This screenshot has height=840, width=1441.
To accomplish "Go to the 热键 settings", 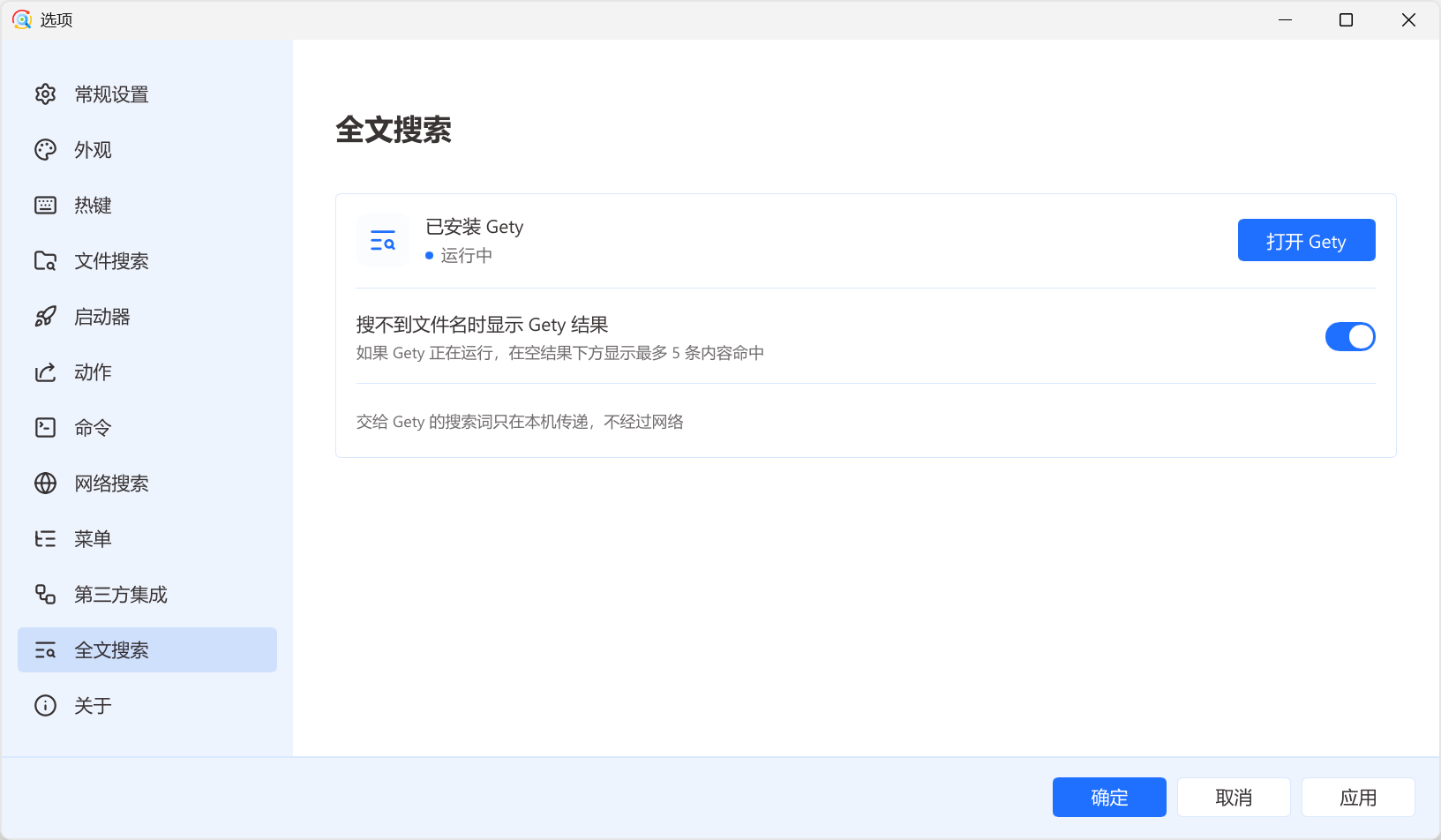I will [x=147, y=206].
